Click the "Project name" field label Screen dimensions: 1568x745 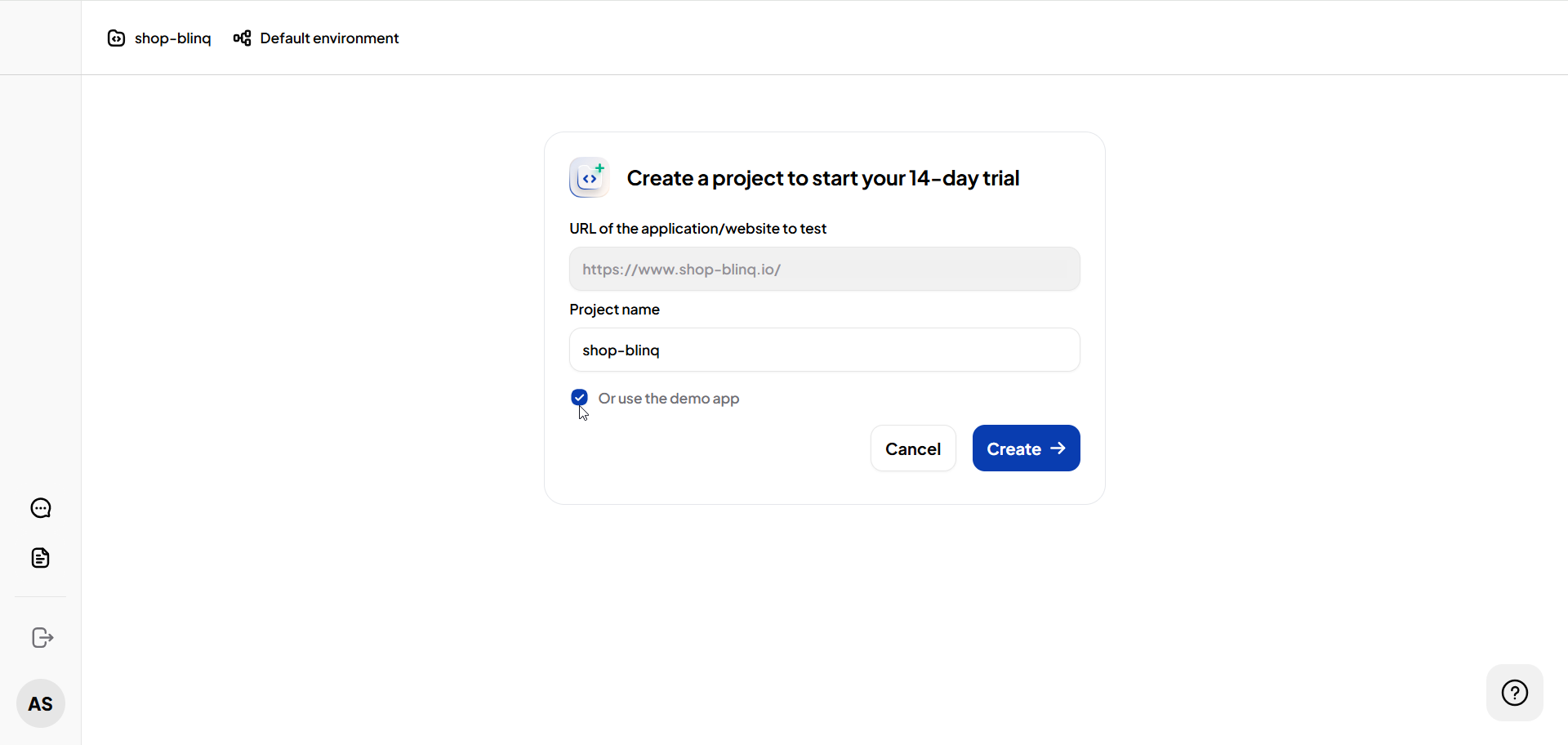(614, 310)
